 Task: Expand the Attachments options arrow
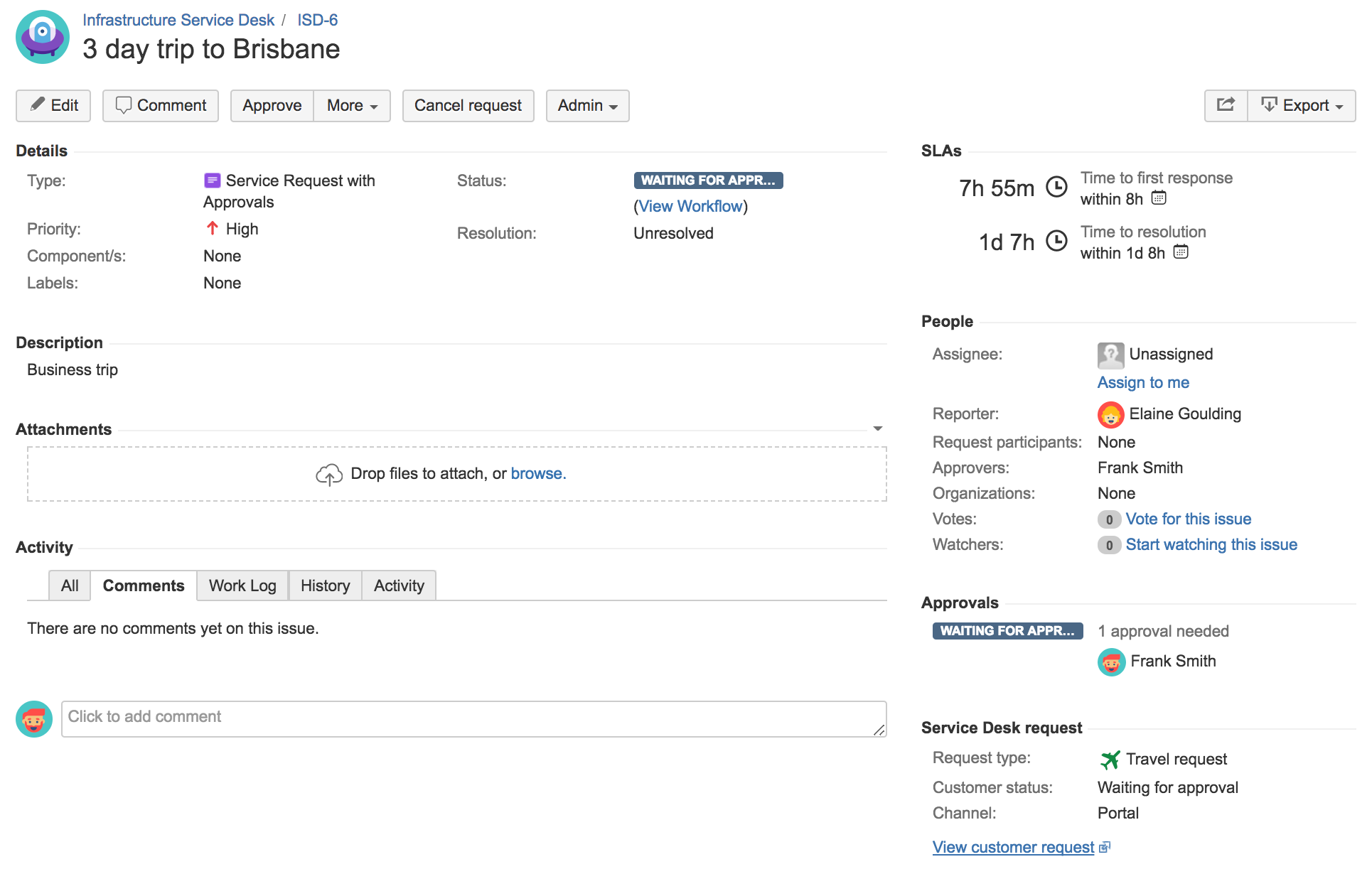(878, 428)
